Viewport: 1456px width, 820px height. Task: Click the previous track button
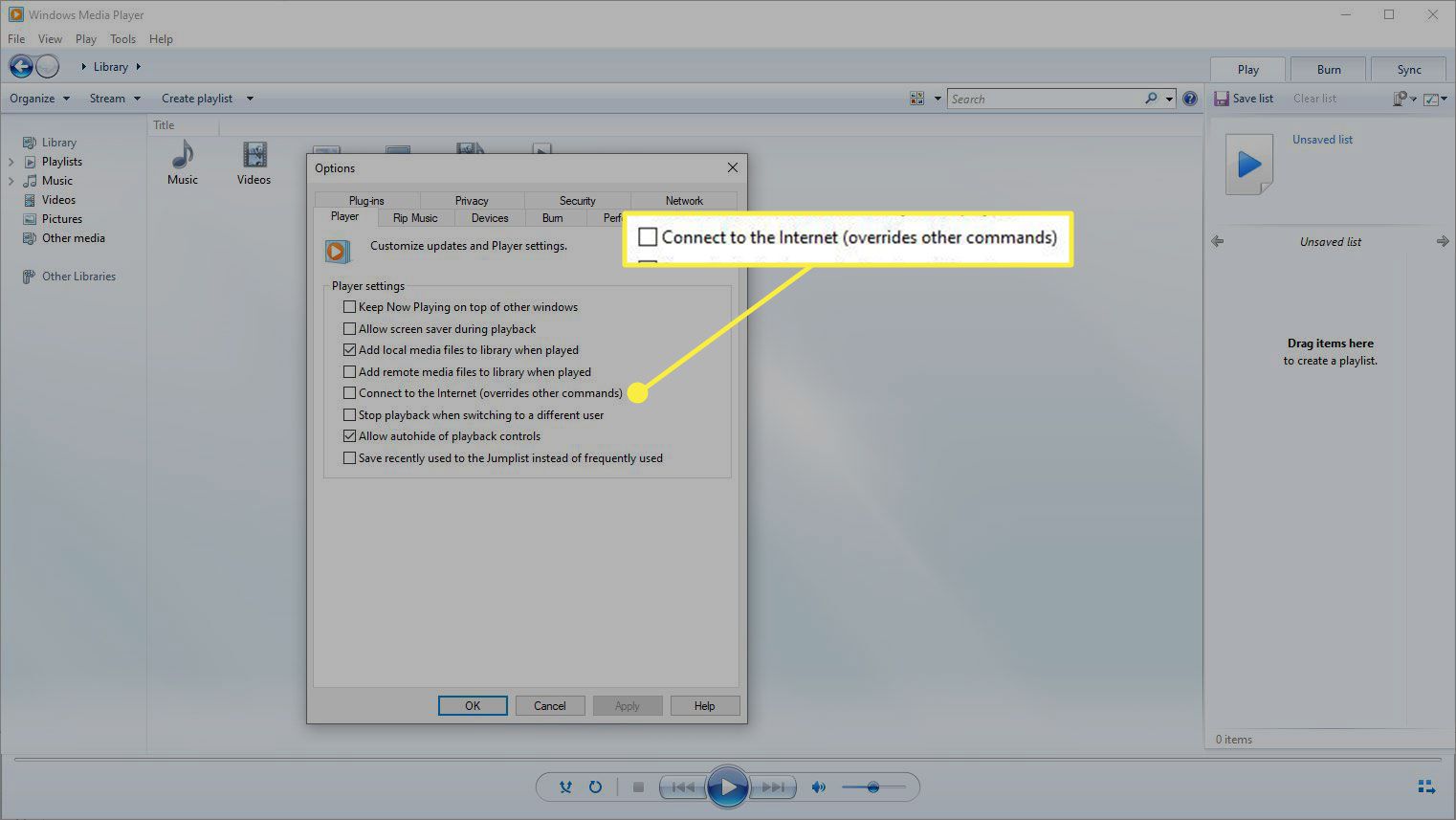pyautogui.click(x=683, y=787)
